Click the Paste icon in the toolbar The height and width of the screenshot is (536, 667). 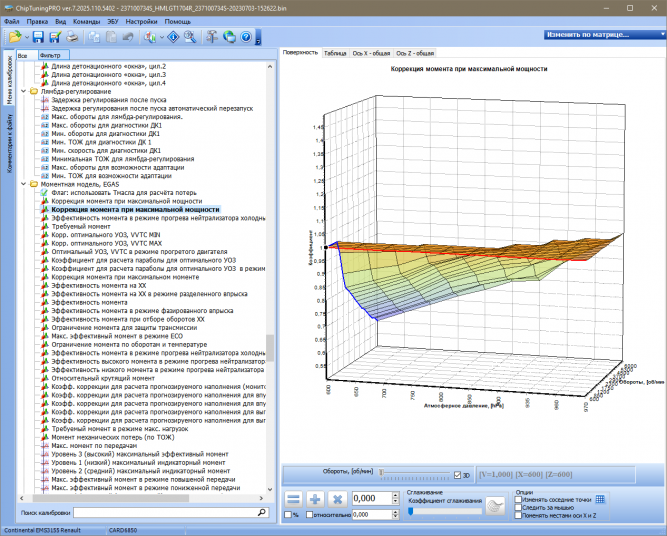[111, 37]
